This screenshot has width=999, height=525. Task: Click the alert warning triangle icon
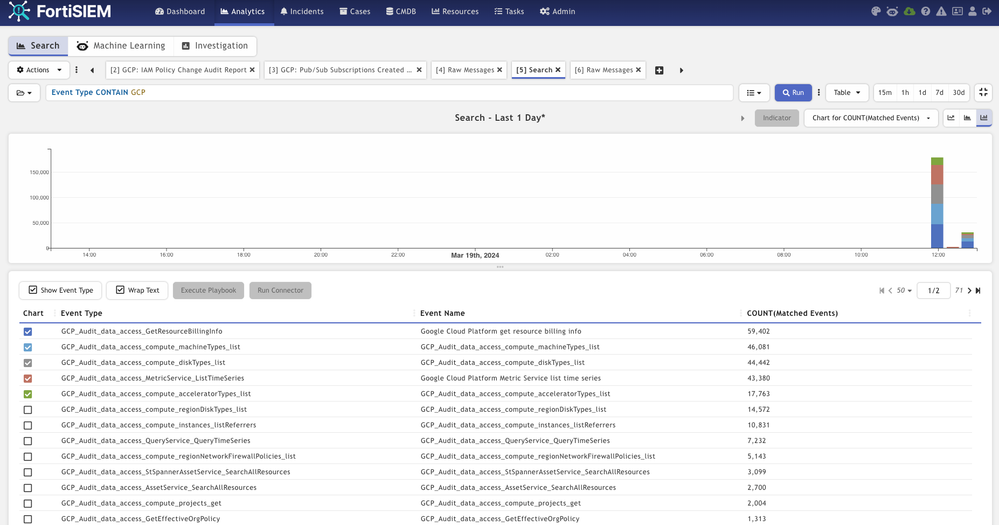(941, 12)
